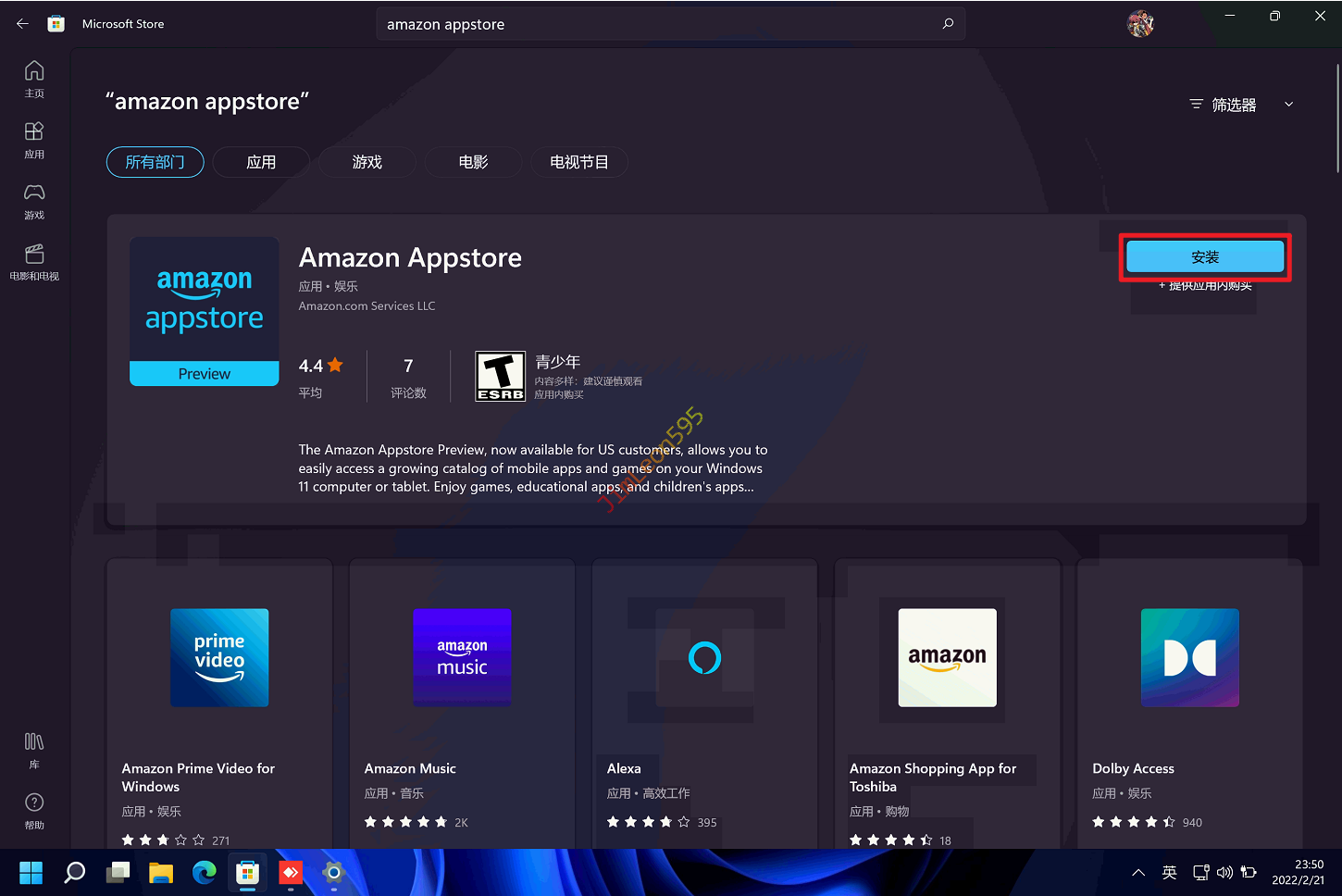Select the 电视节目 filter tab
This screenshot has height=896, width=1342.
pyautogui.click(x=578, y=162)
